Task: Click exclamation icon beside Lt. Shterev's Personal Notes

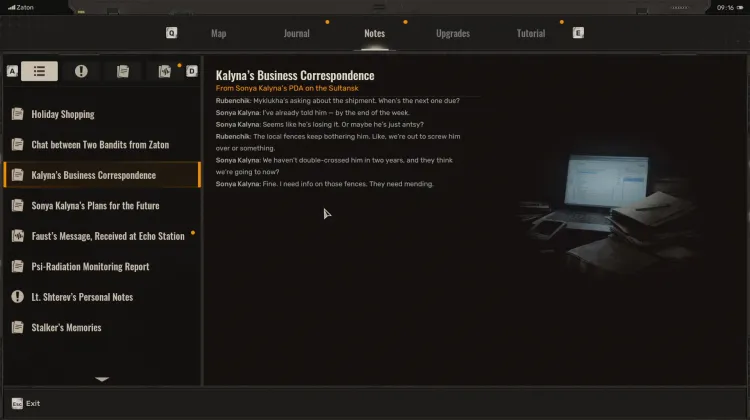Action: (18, 297)
